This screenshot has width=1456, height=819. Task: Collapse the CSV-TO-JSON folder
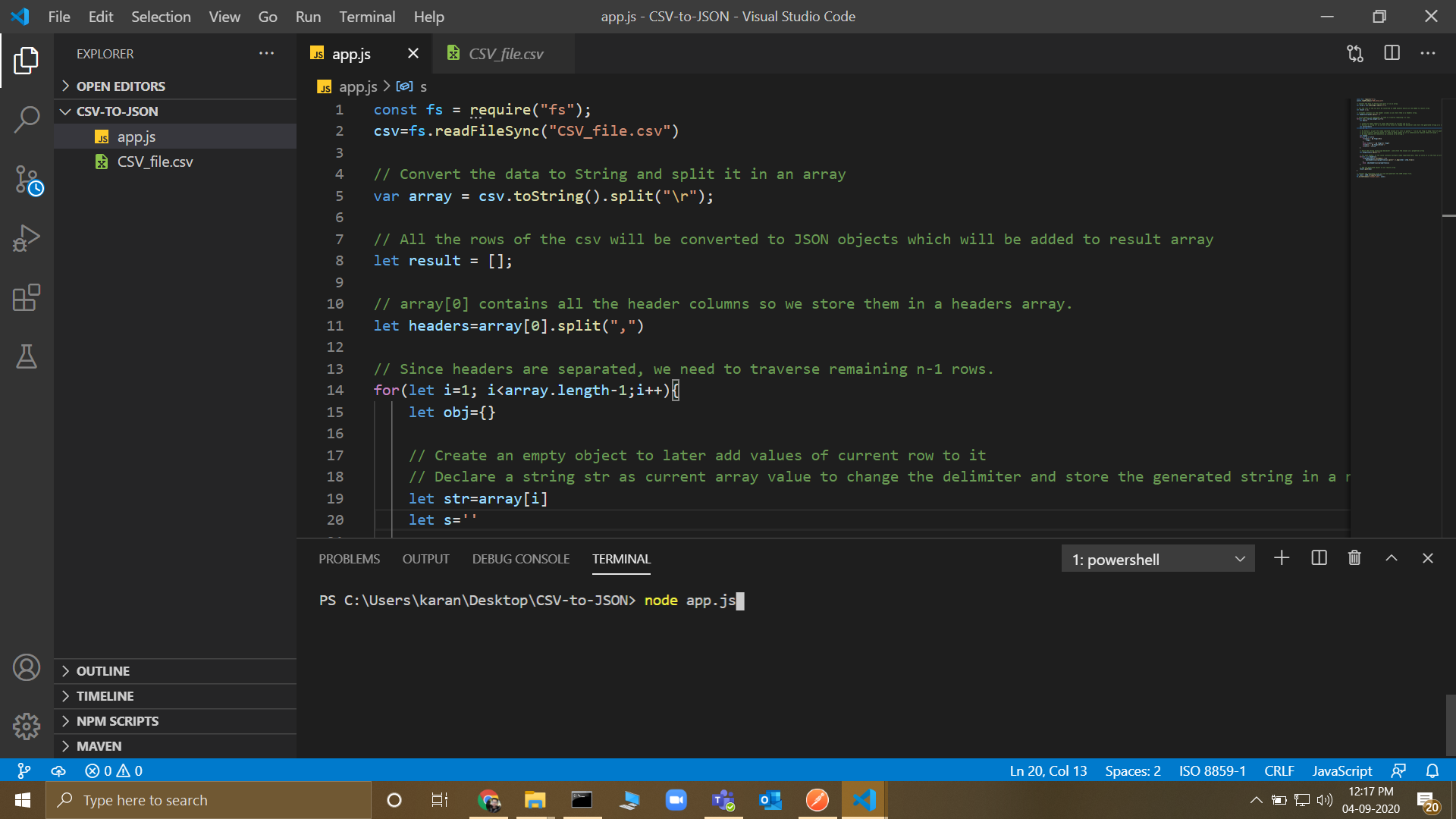117,111
